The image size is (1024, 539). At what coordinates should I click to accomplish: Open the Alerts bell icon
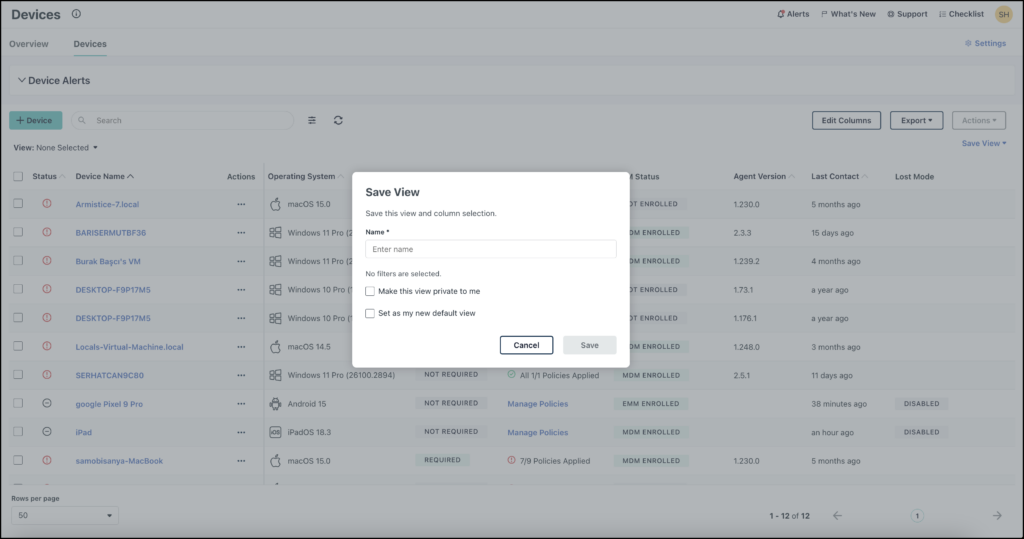(782, 14)
